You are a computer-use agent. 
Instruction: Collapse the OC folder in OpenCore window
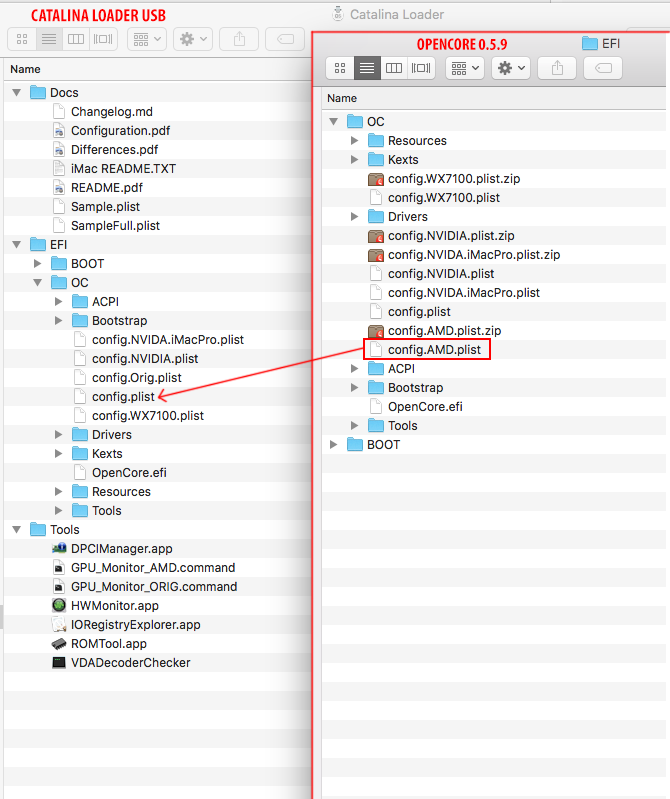coord(334,121)
